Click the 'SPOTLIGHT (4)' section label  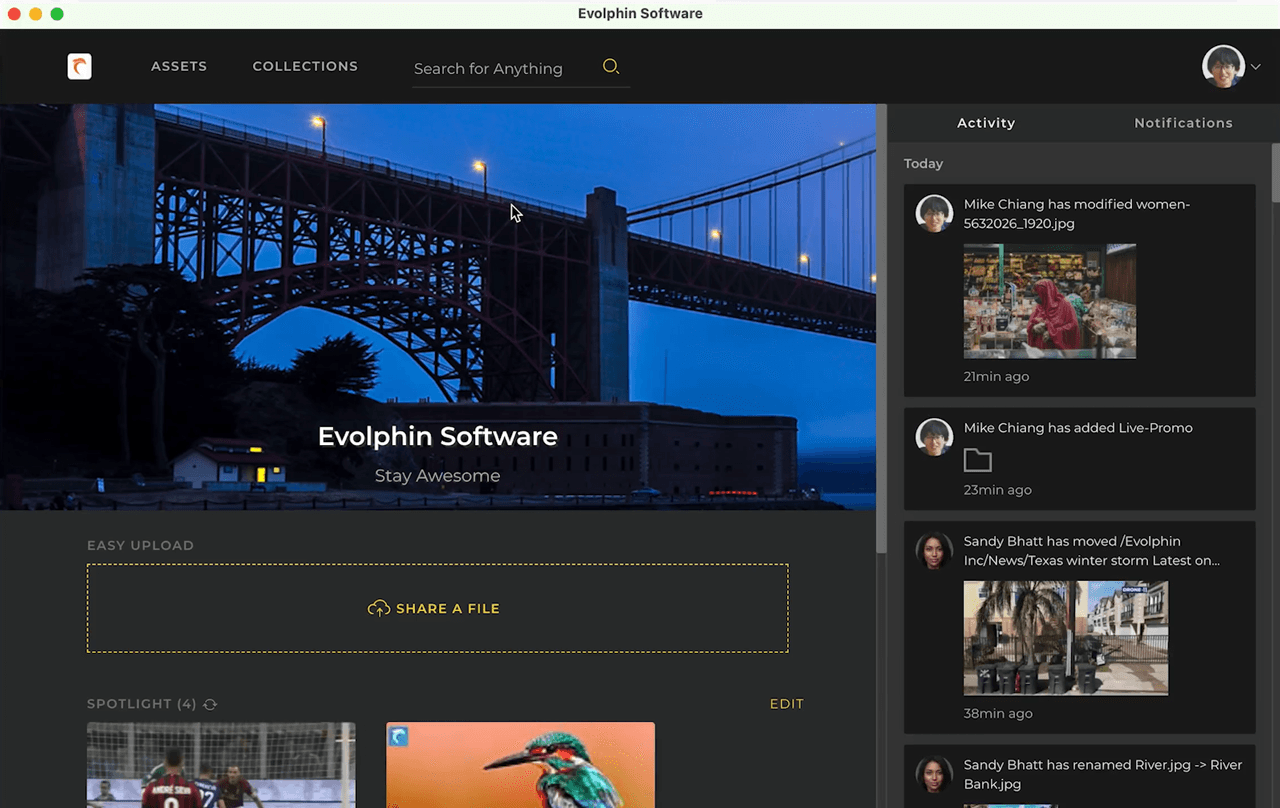point(142,704)
